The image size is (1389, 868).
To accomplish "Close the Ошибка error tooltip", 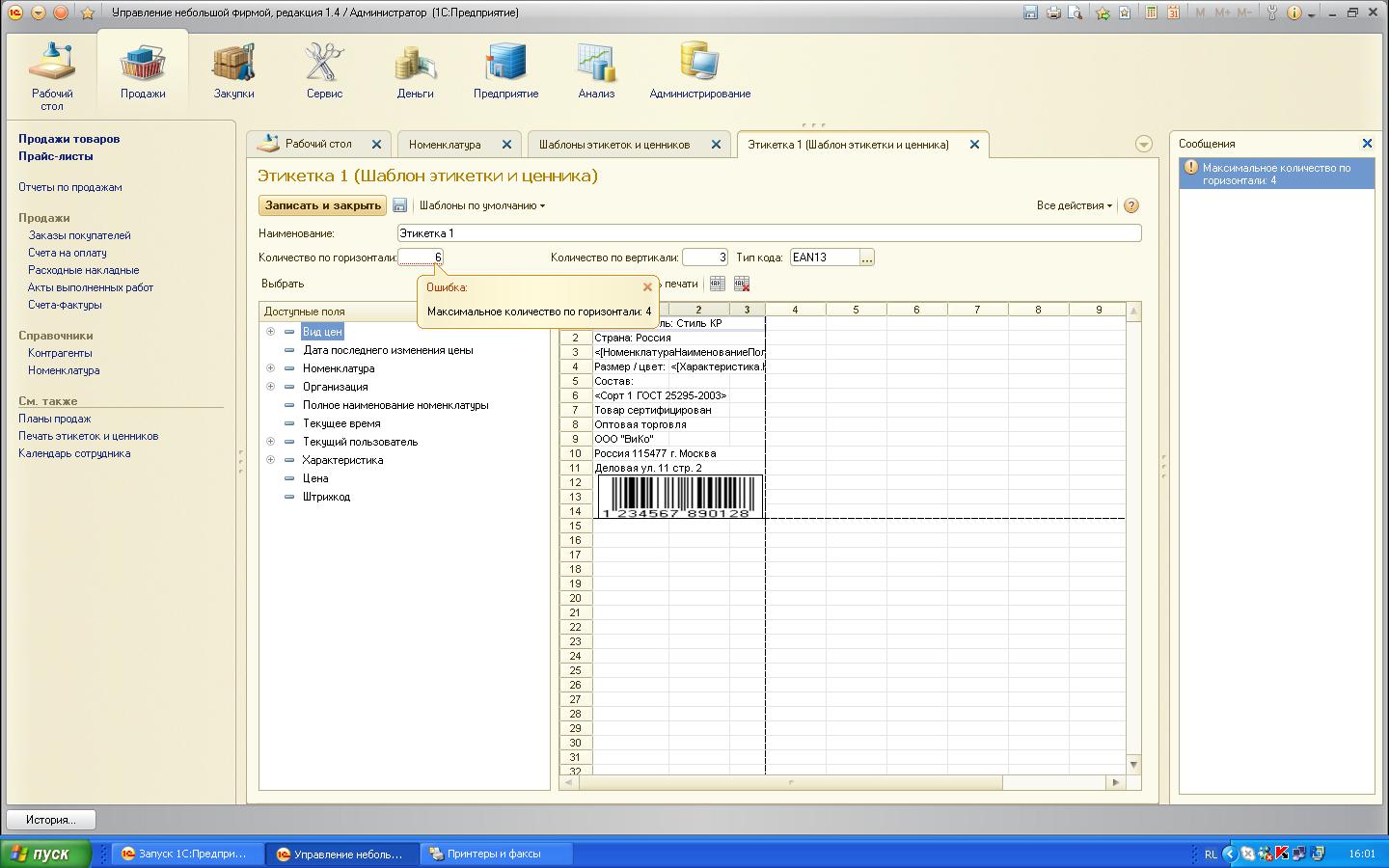I will coord(647,287).
